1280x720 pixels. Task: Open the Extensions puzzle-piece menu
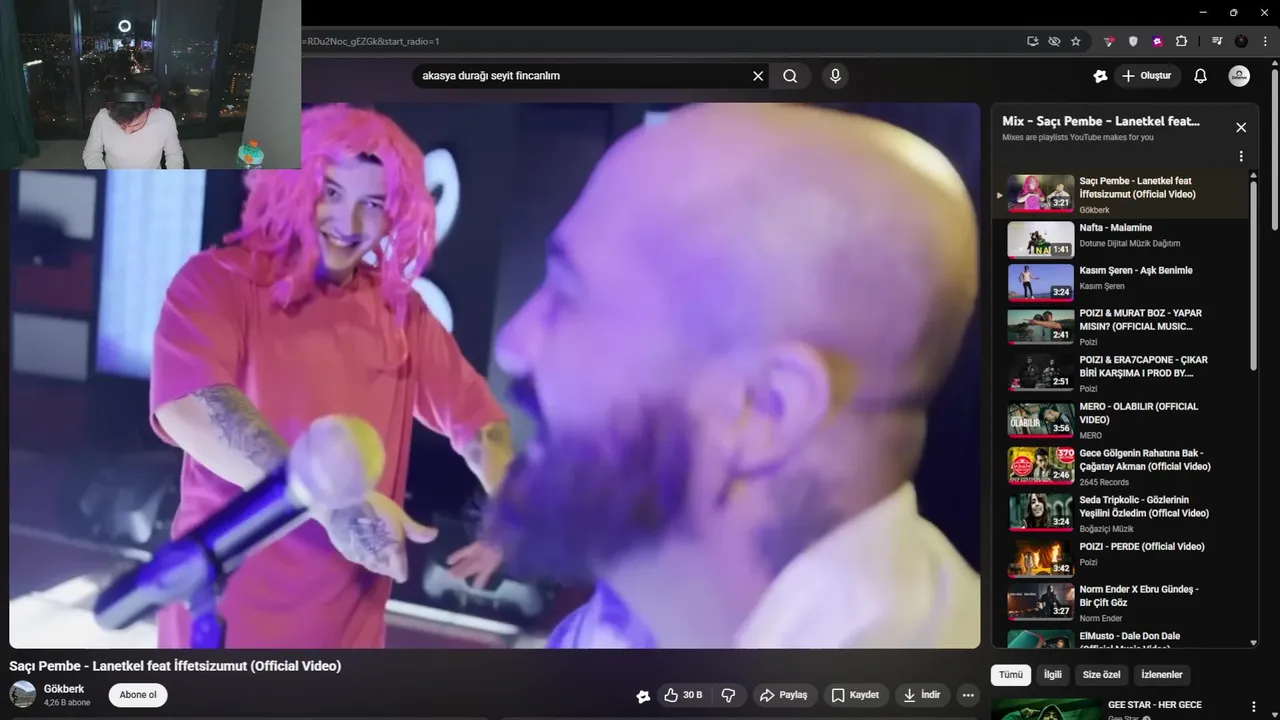pyautogui.click(x=1181, y=41)
